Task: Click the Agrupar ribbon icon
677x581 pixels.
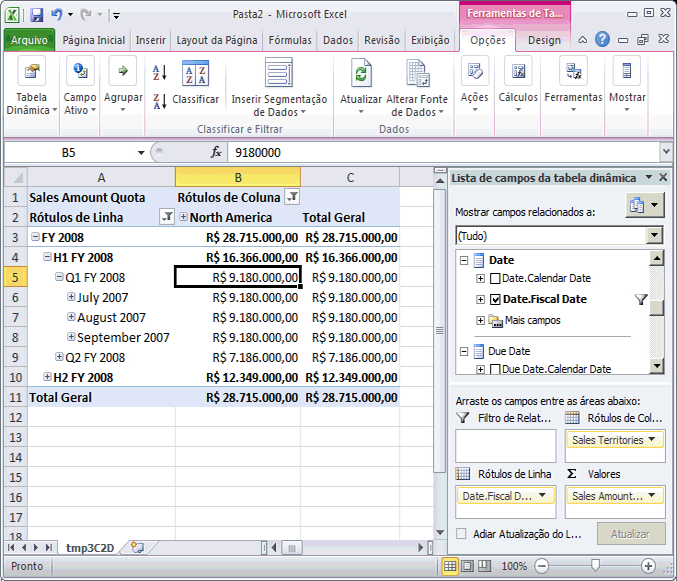Action: pos(123,73)
